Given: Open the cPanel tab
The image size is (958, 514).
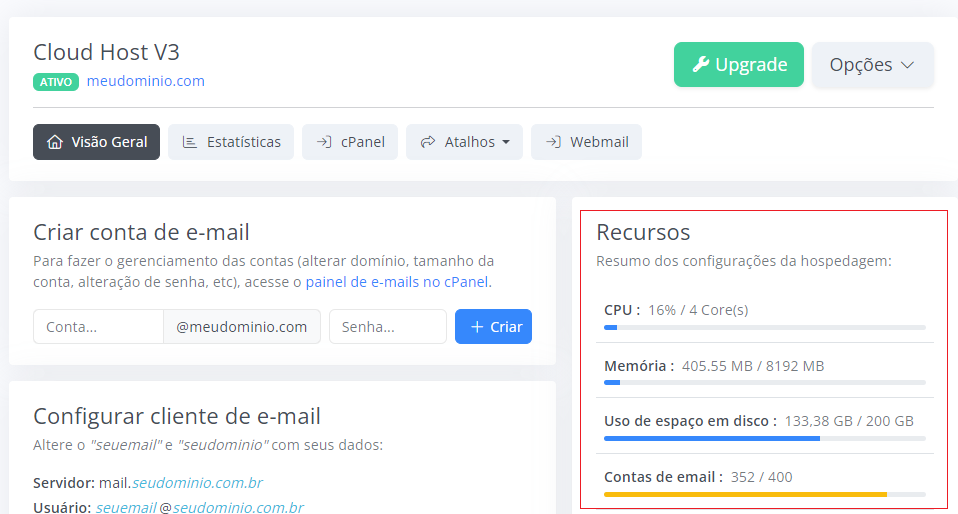Looking at the screenshot, I should 350,142.
